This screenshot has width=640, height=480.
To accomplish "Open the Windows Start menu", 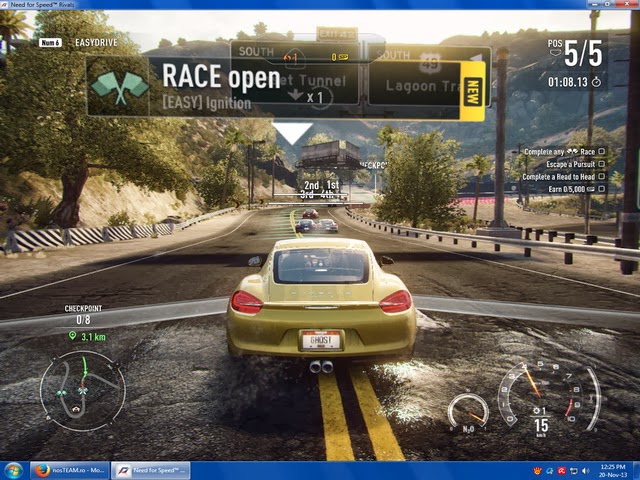I will (13, 471).
